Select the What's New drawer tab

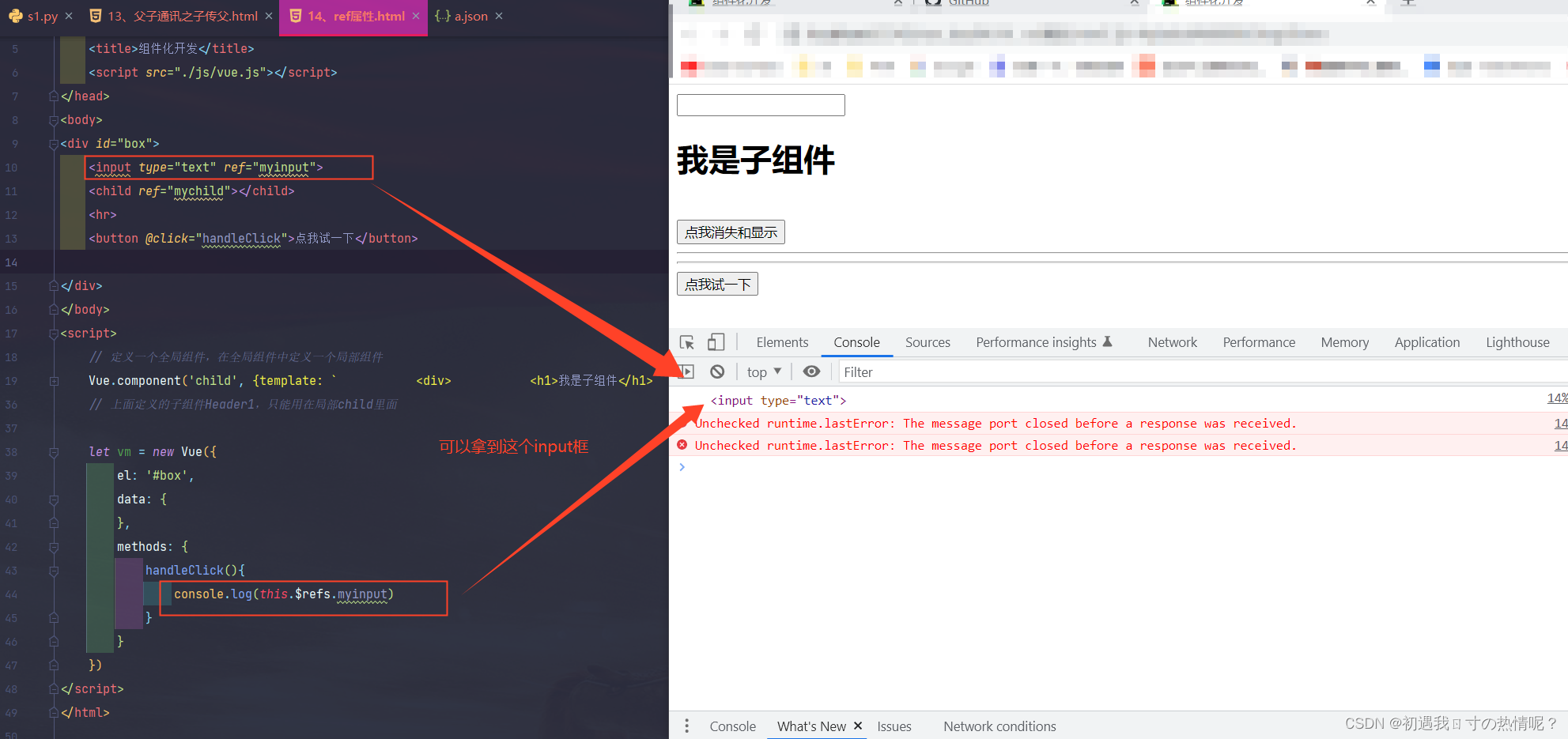click(x=811, y=726)
